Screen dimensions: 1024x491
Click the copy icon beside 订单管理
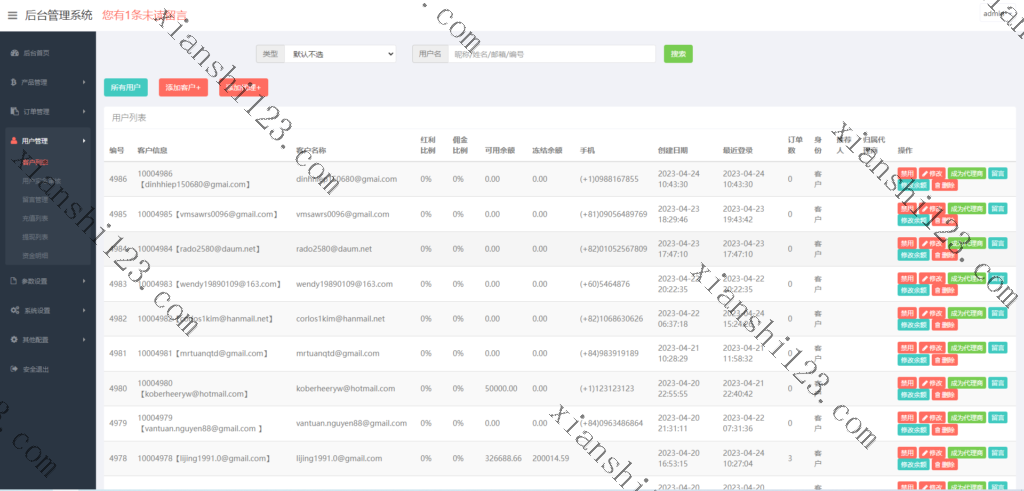(x=14, y=112)
